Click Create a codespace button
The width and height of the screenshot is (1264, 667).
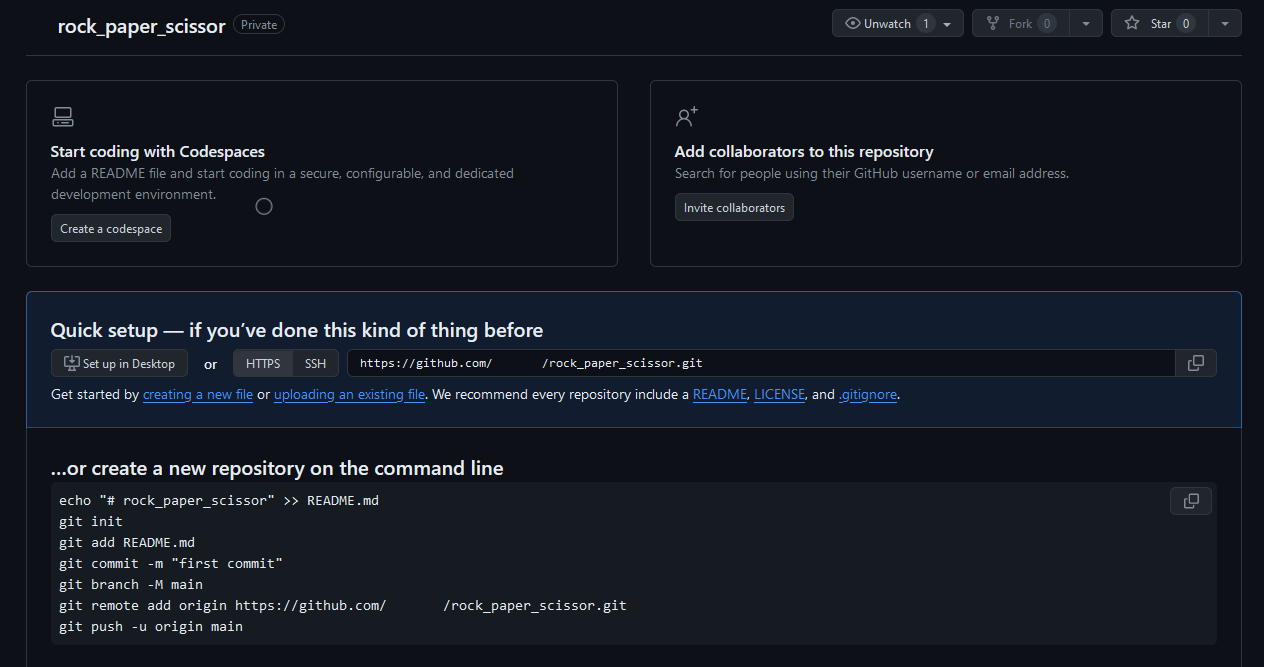[x=111, y=228]
